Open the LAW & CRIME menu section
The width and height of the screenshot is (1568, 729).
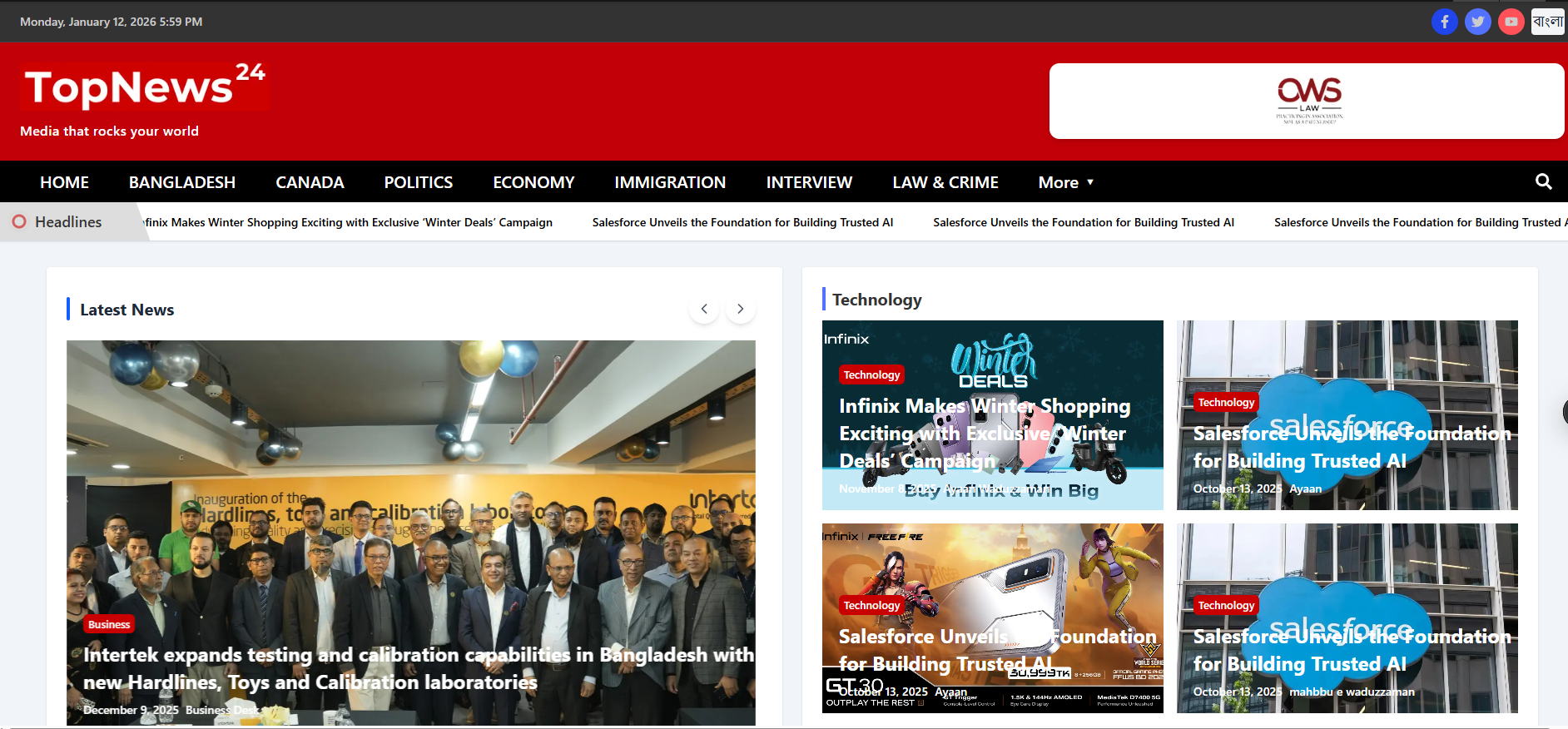[x=945, y=182]
